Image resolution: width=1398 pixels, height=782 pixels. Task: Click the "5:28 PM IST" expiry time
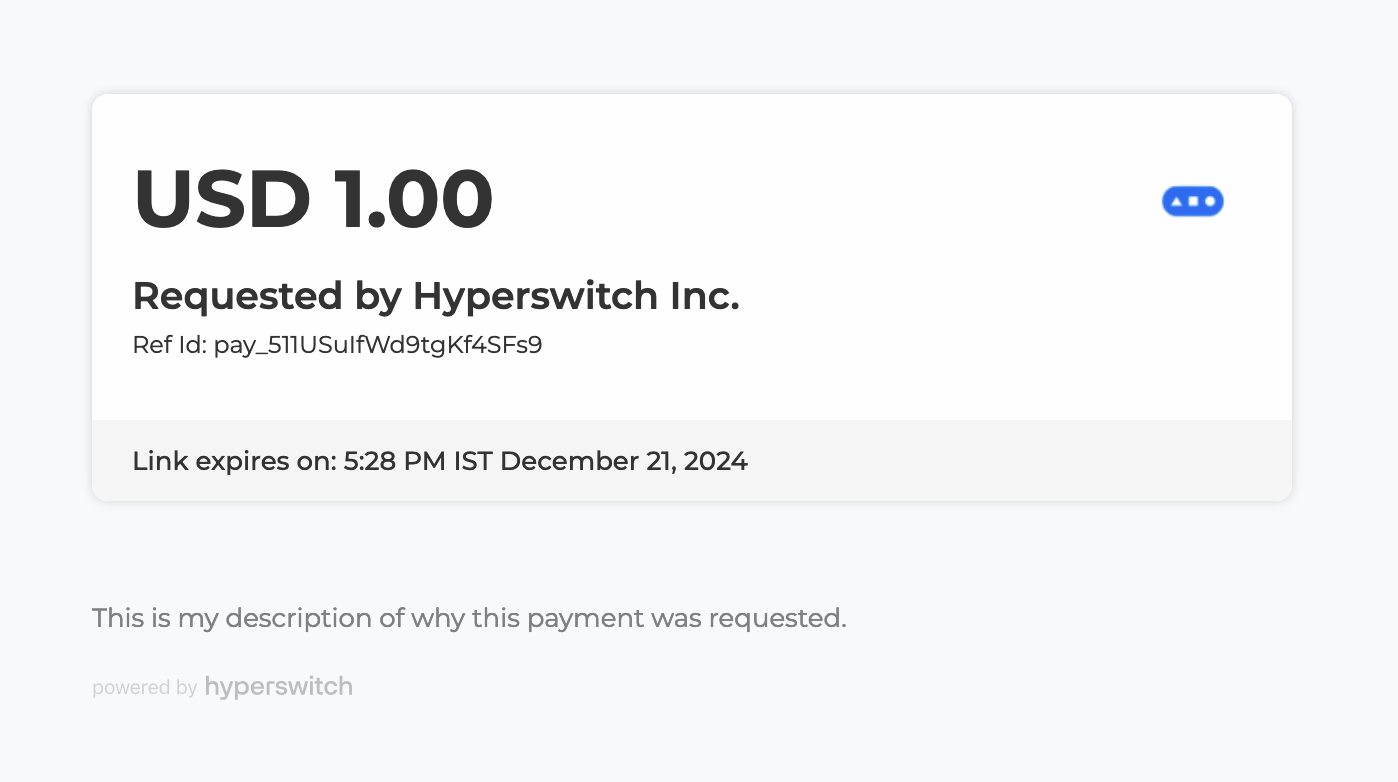[418, 461]
